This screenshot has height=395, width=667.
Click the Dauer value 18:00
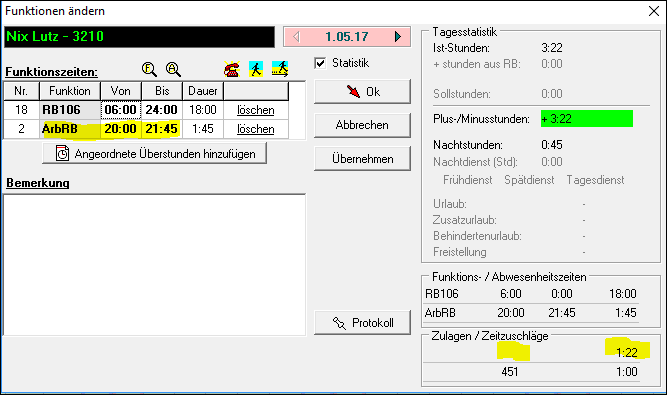(203, 110)
